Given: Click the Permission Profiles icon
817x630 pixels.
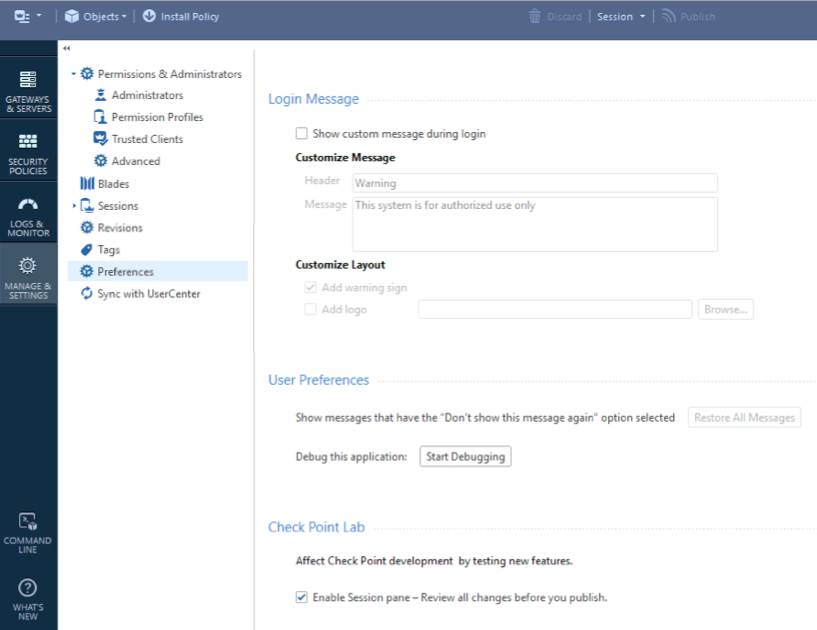Looking at the screenshot, I should coord(100,117).
